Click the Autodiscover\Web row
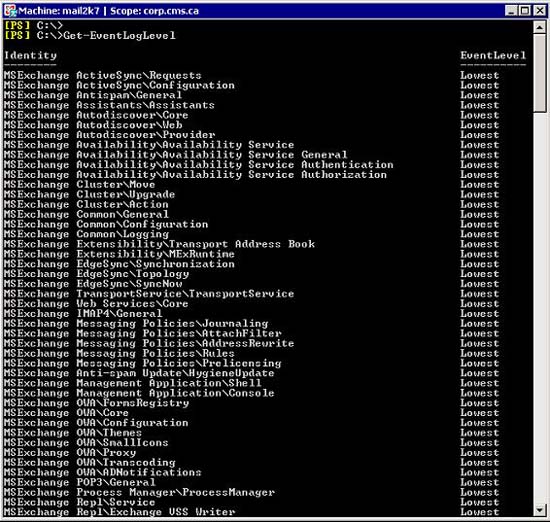Viewport: 550px width, 522px height. [251, 125]
